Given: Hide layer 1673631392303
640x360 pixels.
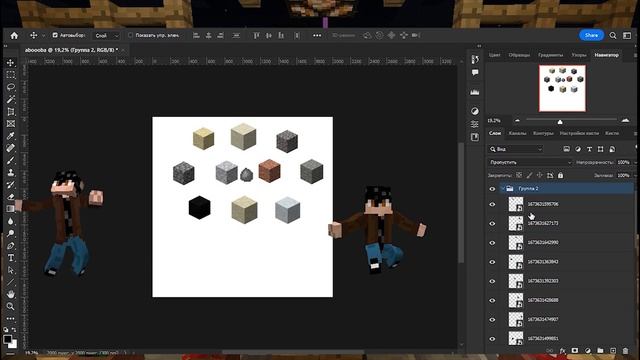Looking at the screenshot, I should pyautogui.click(x=492, y=281).
